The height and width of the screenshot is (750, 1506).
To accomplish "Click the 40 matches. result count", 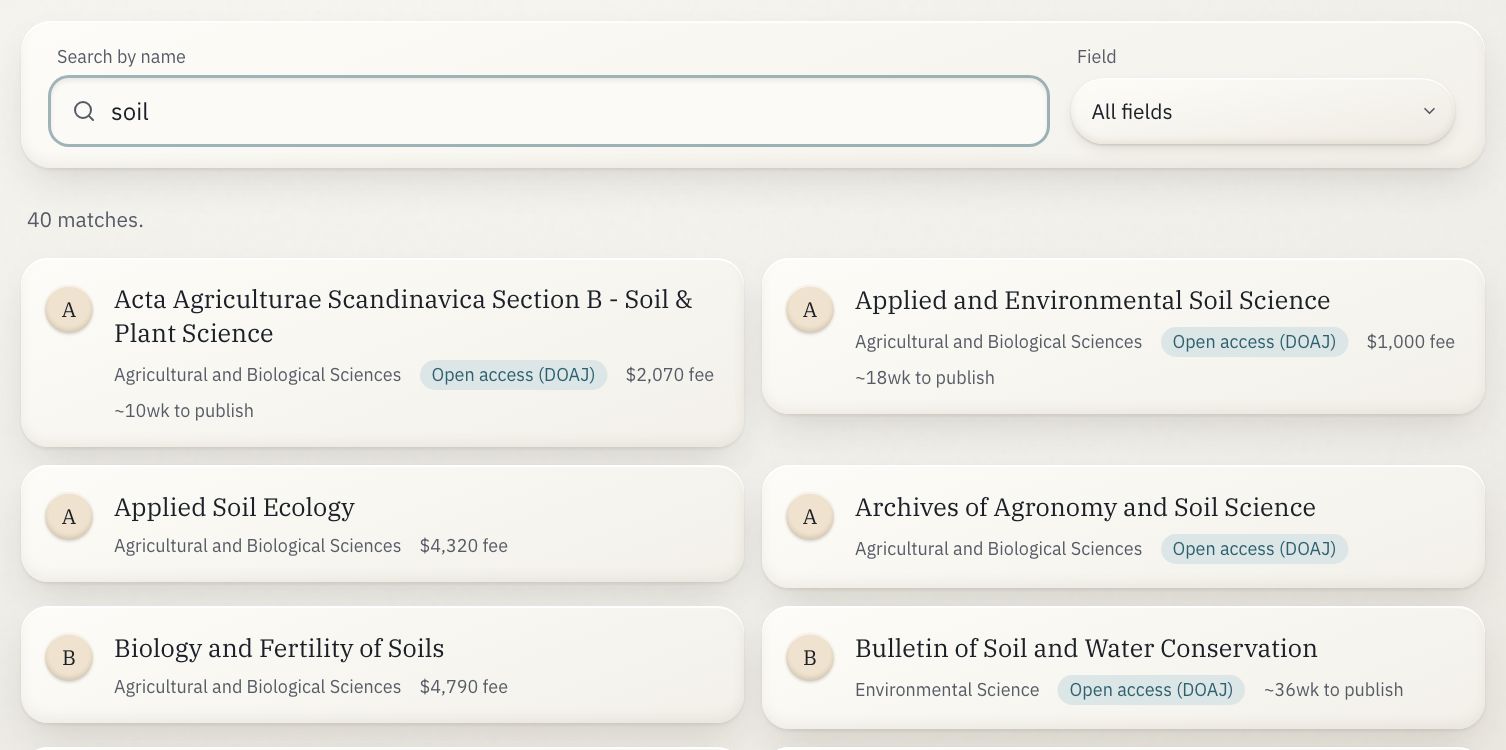I will coord(85,220).
